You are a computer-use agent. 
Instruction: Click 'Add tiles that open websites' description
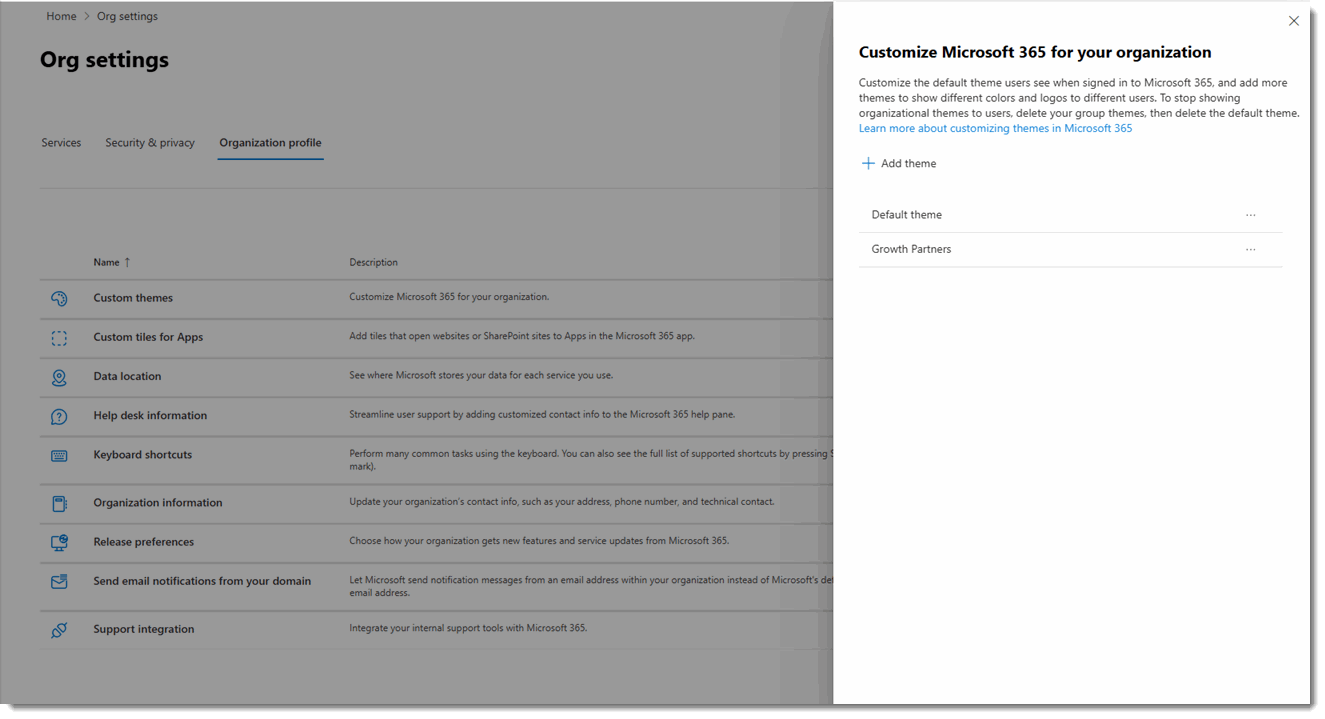pos(522,336)
